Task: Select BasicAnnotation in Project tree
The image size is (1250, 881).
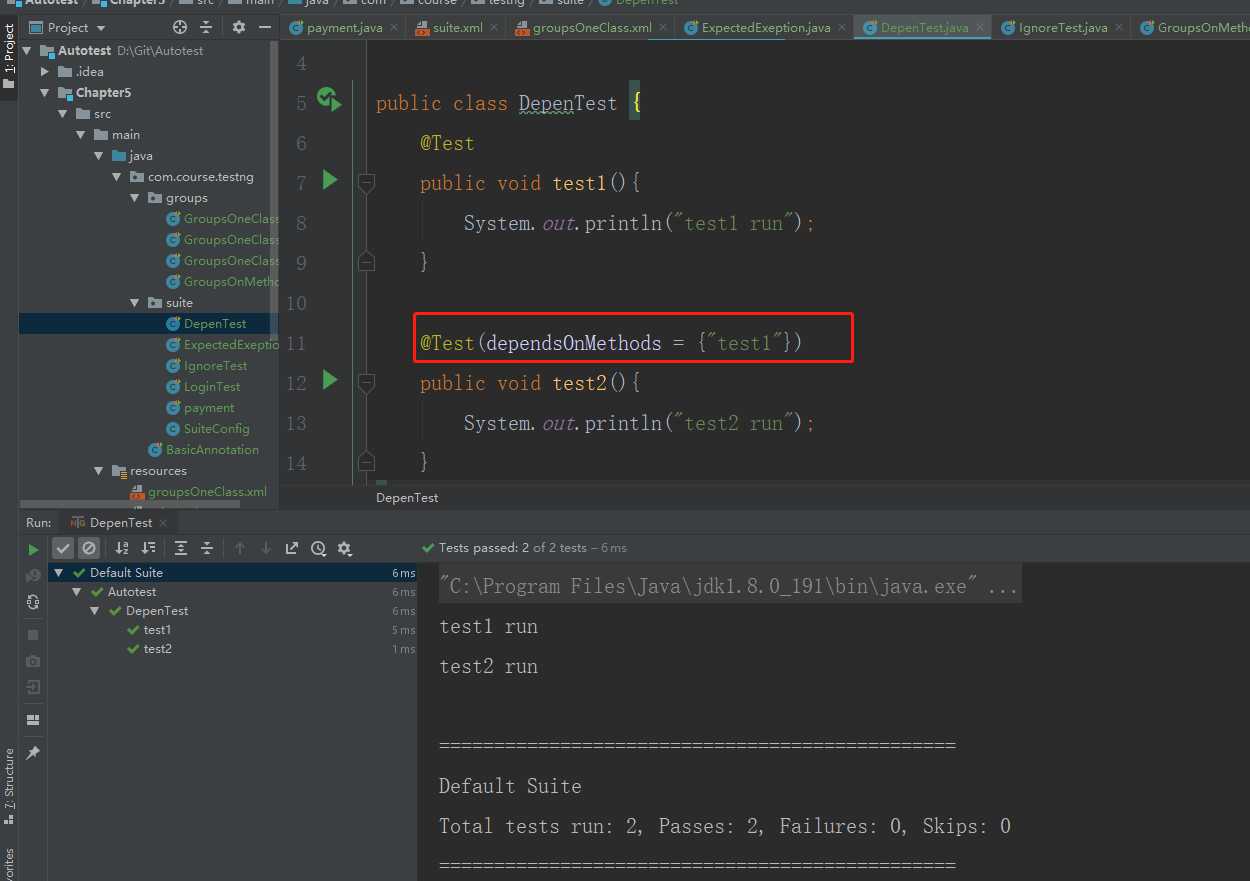Action: [x=212, y=450]
